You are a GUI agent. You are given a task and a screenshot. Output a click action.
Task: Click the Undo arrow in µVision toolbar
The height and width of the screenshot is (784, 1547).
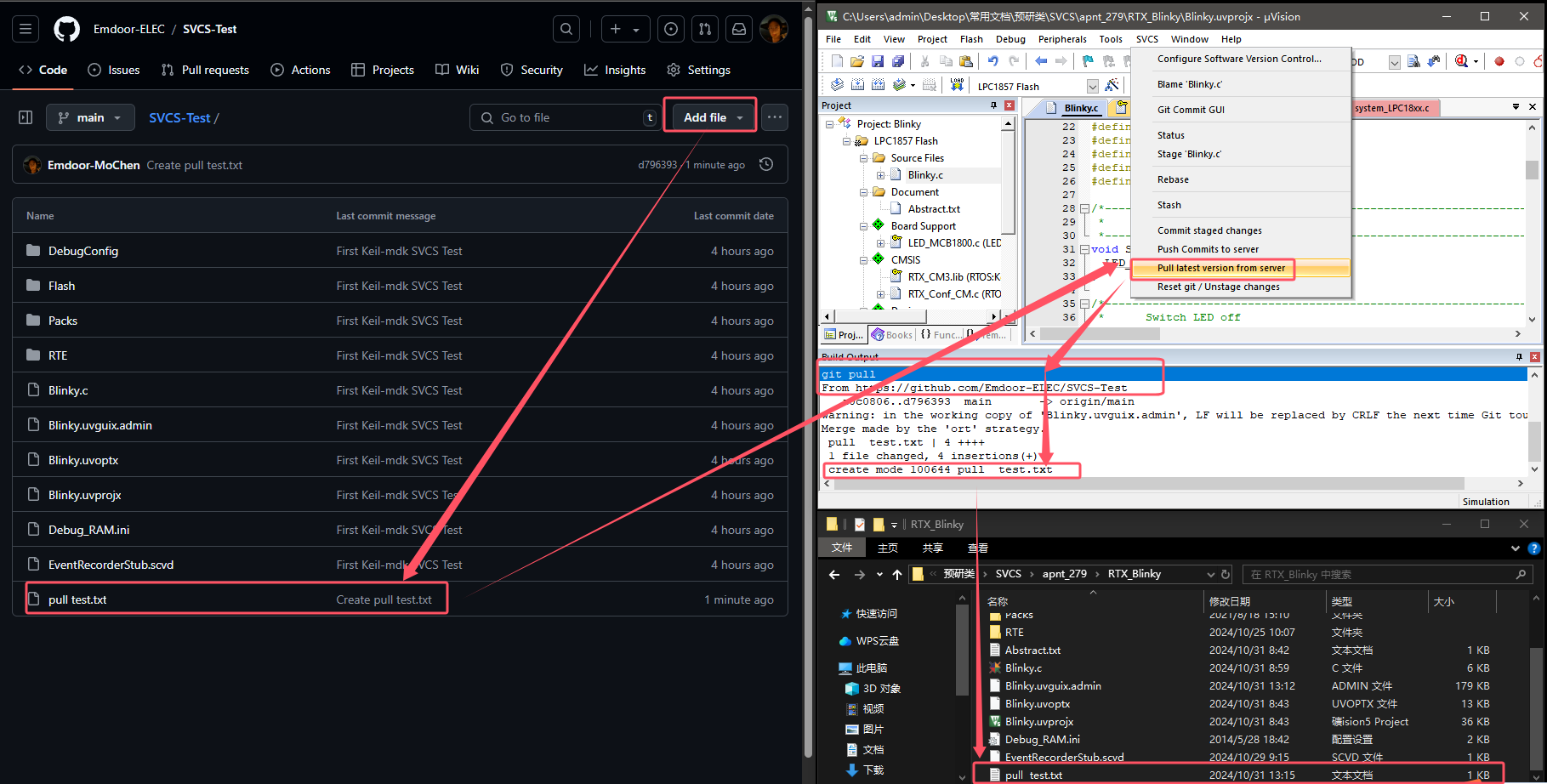pyautogui.click(x=992, y=61)
